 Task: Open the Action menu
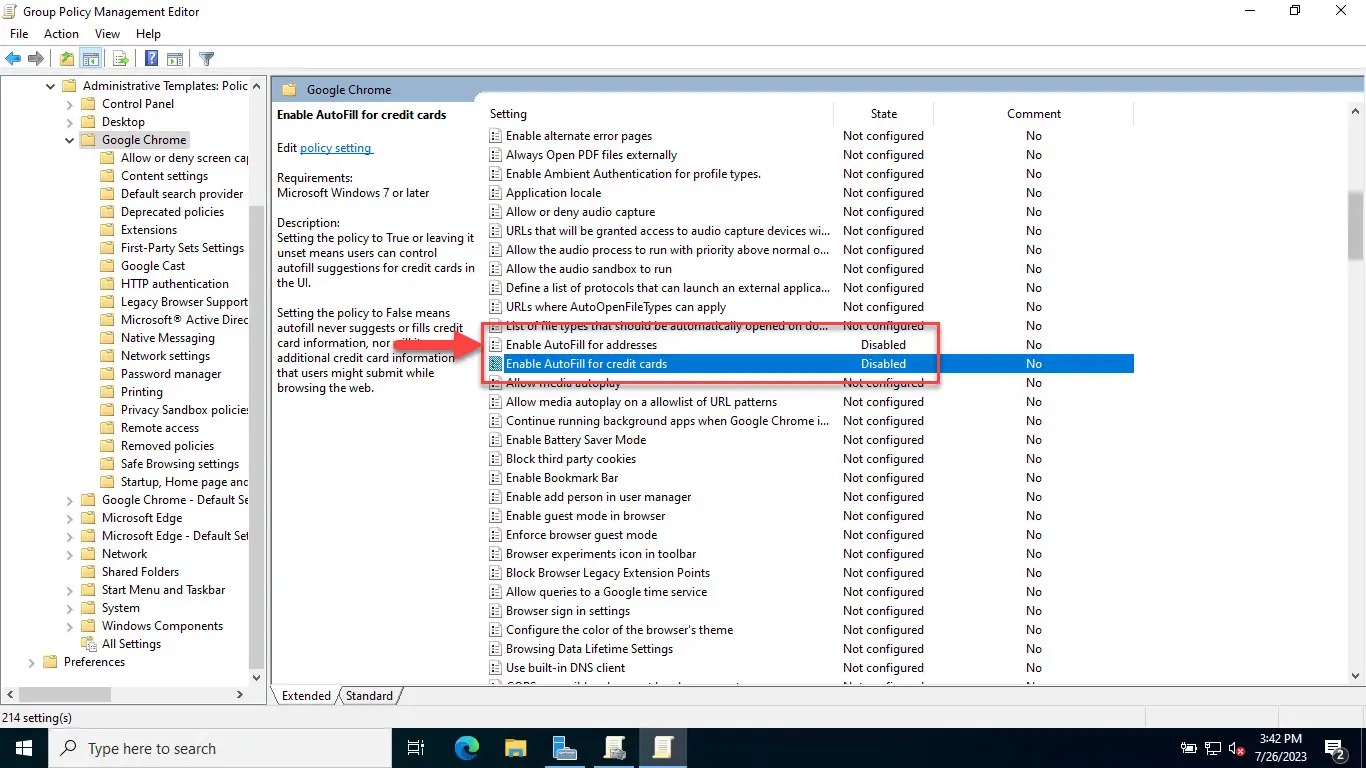[x=61, y=34]
